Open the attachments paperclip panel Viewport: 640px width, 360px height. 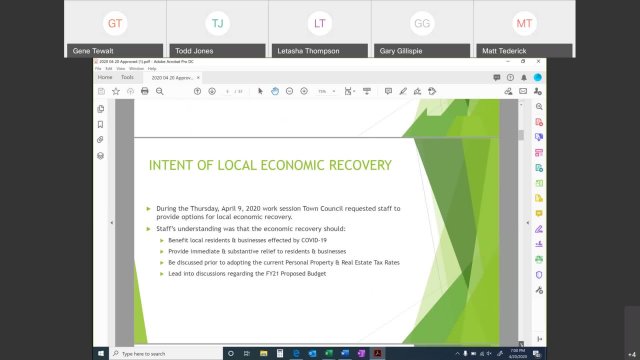[100, 140]
